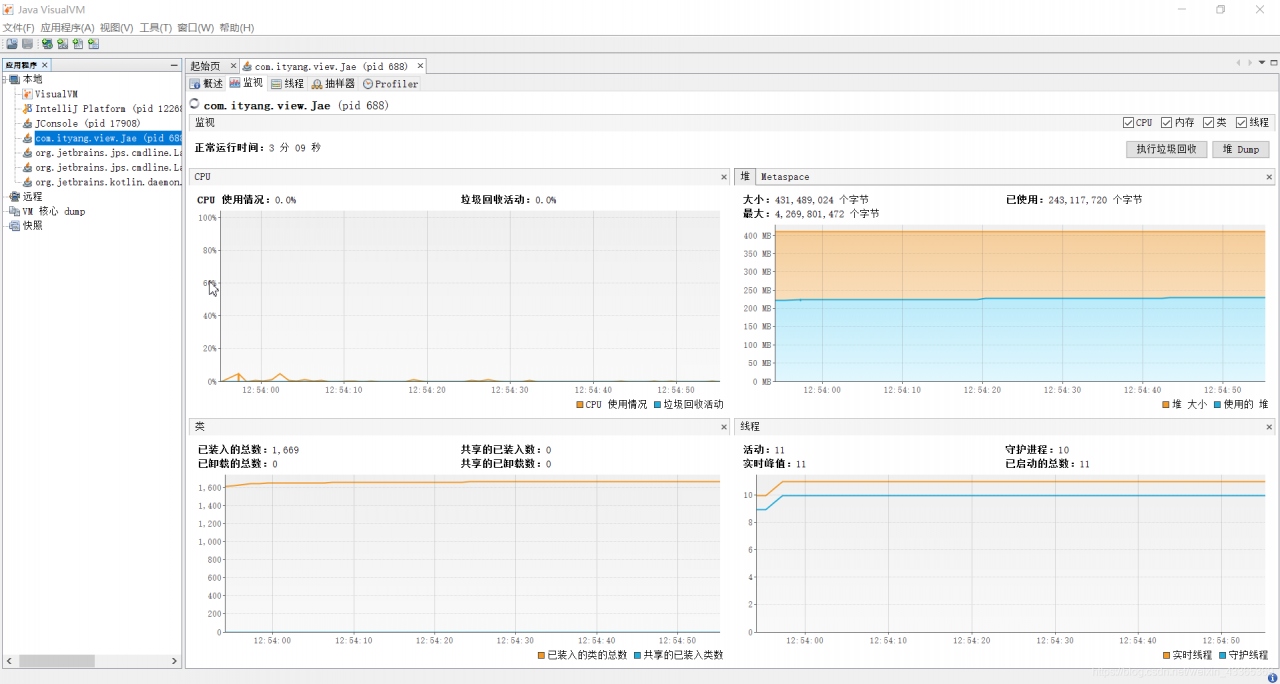Image resolution: width=1280 pixels, height=684 pixels.
Task: Select the 监视 tab
Action: coord(246,83)
